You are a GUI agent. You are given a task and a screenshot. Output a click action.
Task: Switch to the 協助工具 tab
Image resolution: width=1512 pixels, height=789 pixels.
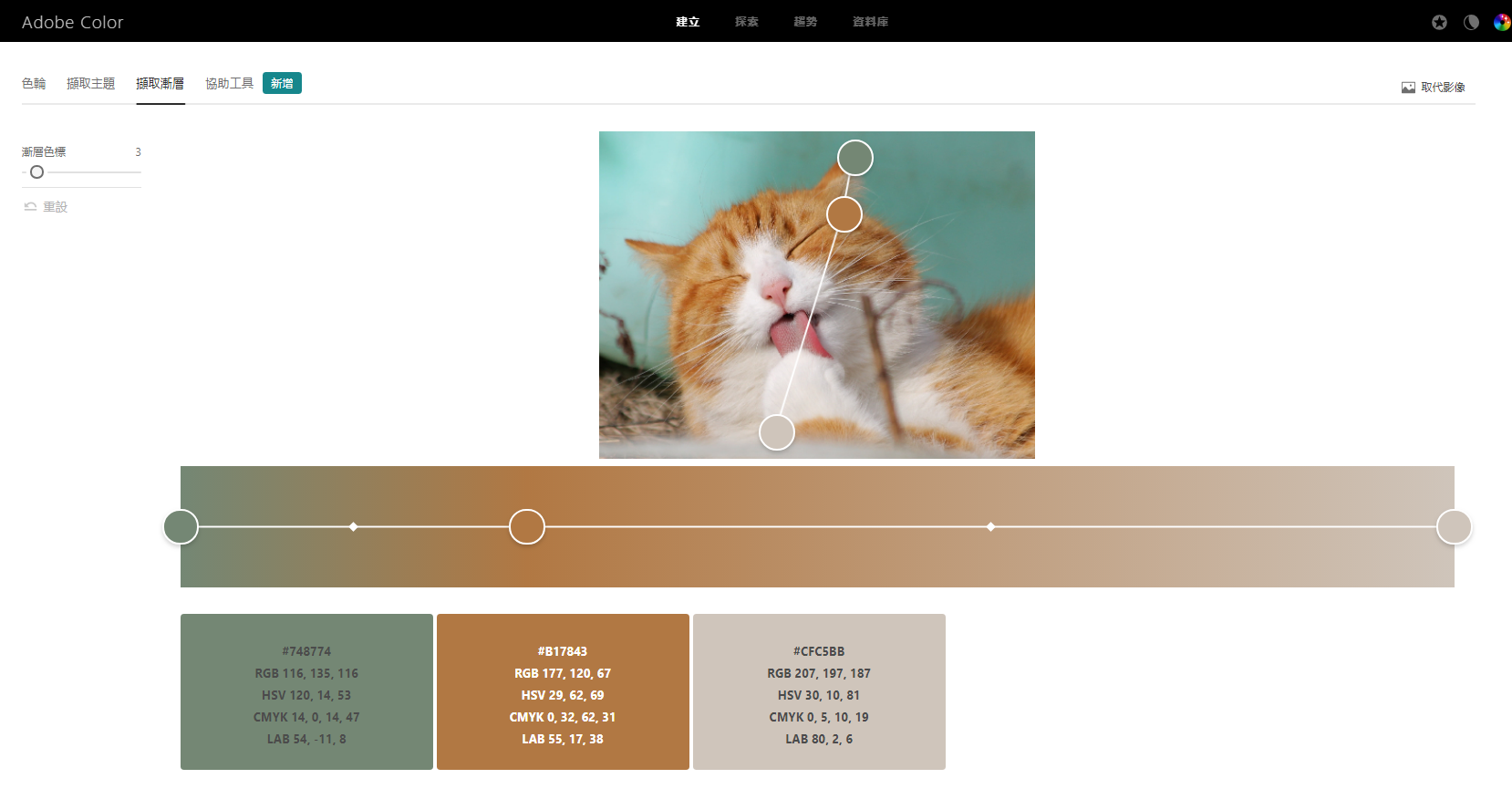pos(230,83)
